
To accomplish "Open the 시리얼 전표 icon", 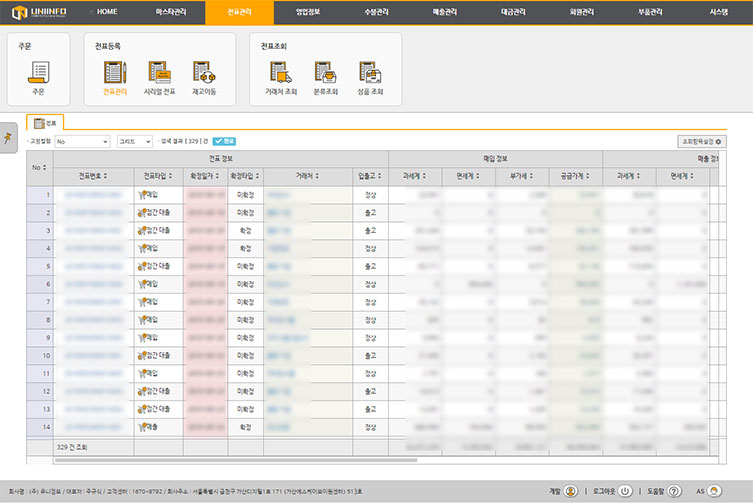I will click(159, 73).
